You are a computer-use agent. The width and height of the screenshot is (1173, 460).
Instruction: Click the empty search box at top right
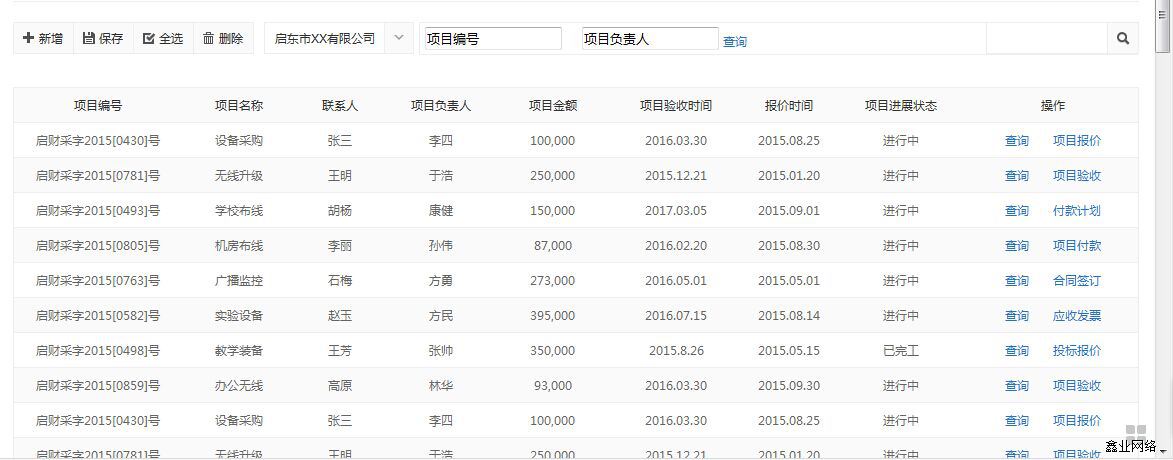pyautogui.click(x=1046, y=38)
